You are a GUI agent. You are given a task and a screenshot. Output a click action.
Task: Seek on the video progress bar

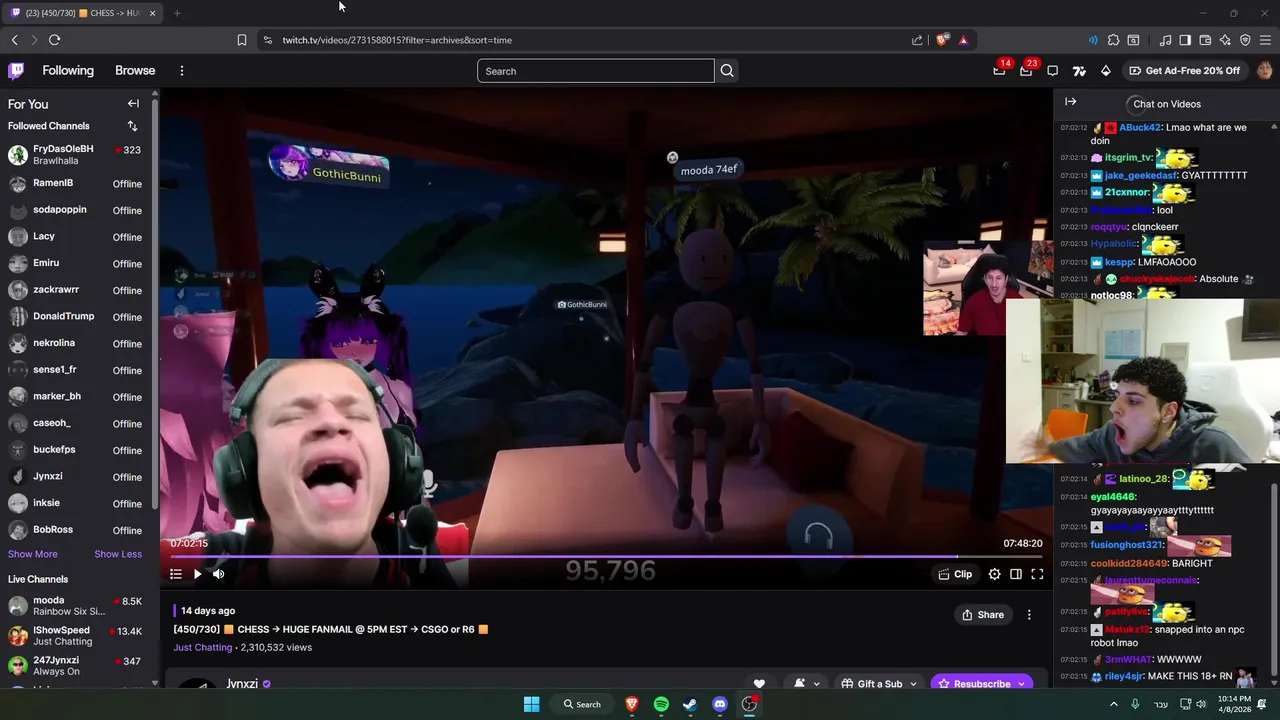point(606,557)
